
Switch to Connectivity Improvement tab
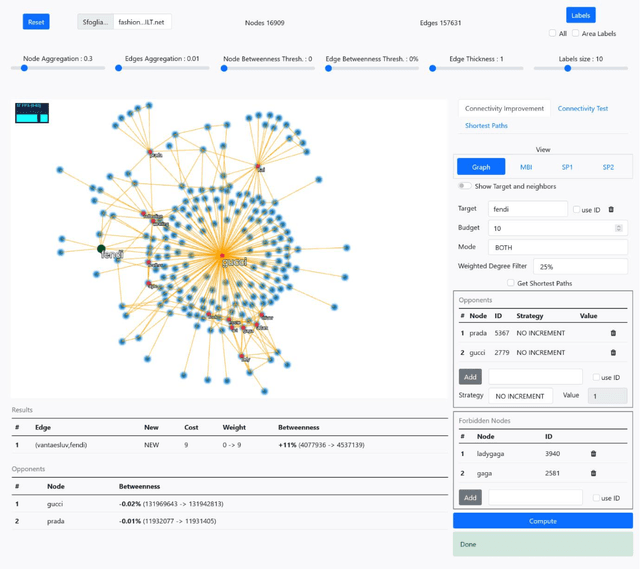tap(504, 109)
